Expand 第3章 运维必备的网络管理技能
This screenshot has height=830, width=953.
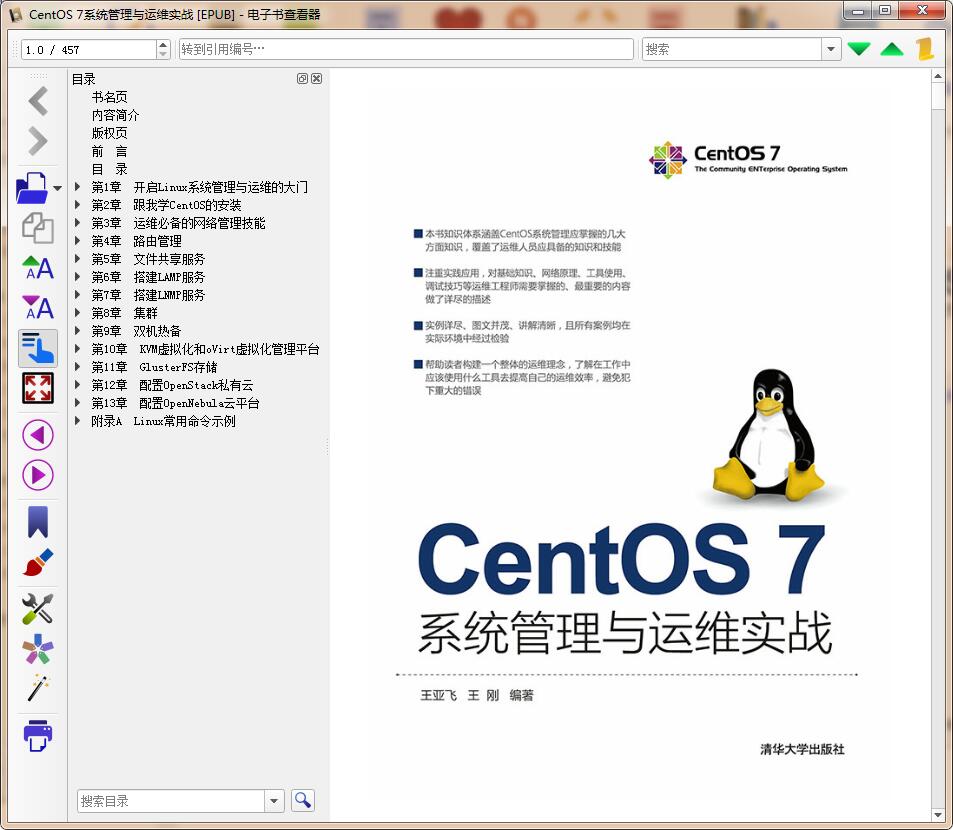[x=77, y=222]
